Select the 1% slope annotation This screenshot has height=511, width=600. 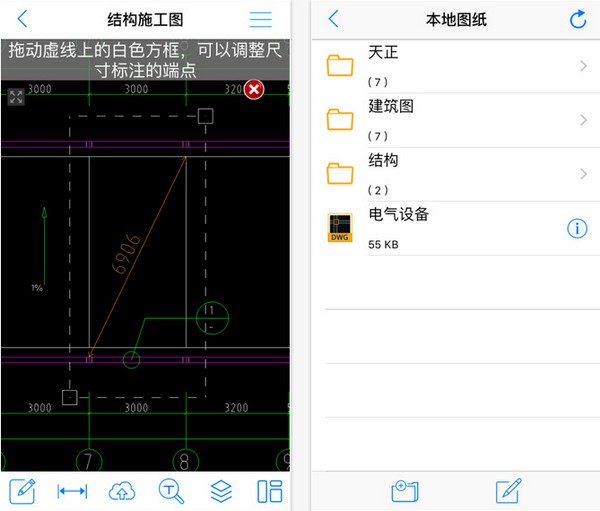click(x=37, y=288)
